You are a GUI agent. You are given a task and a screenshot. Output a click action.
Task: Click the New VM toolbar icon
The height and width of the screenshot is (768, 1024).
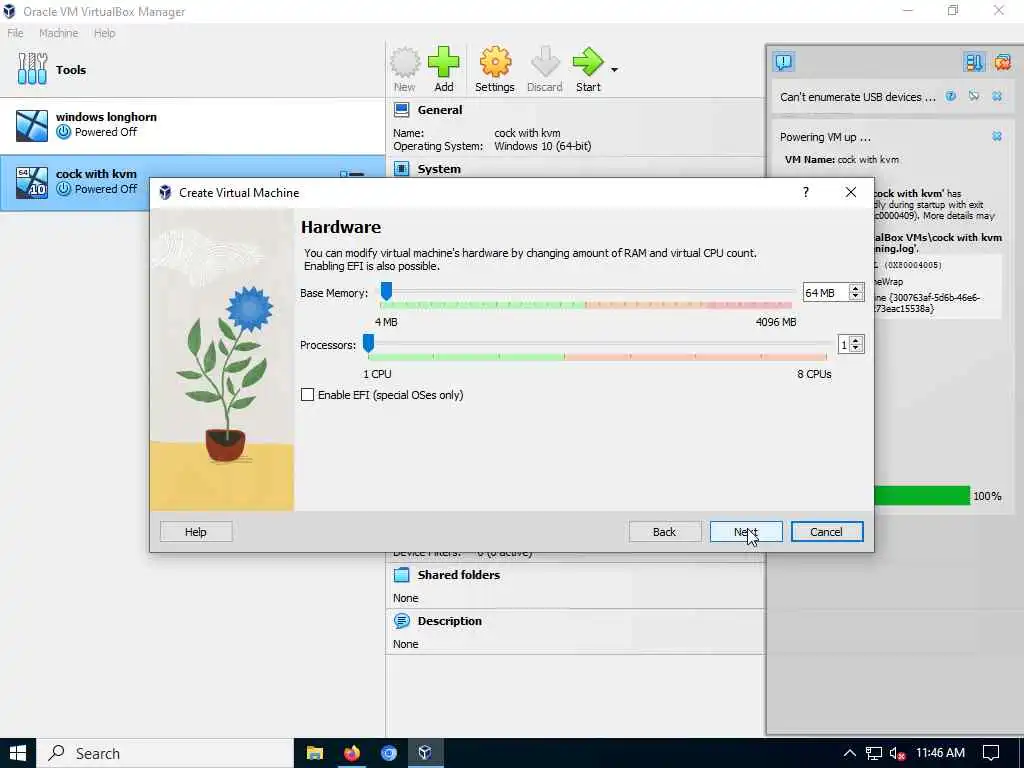point(405,63)
